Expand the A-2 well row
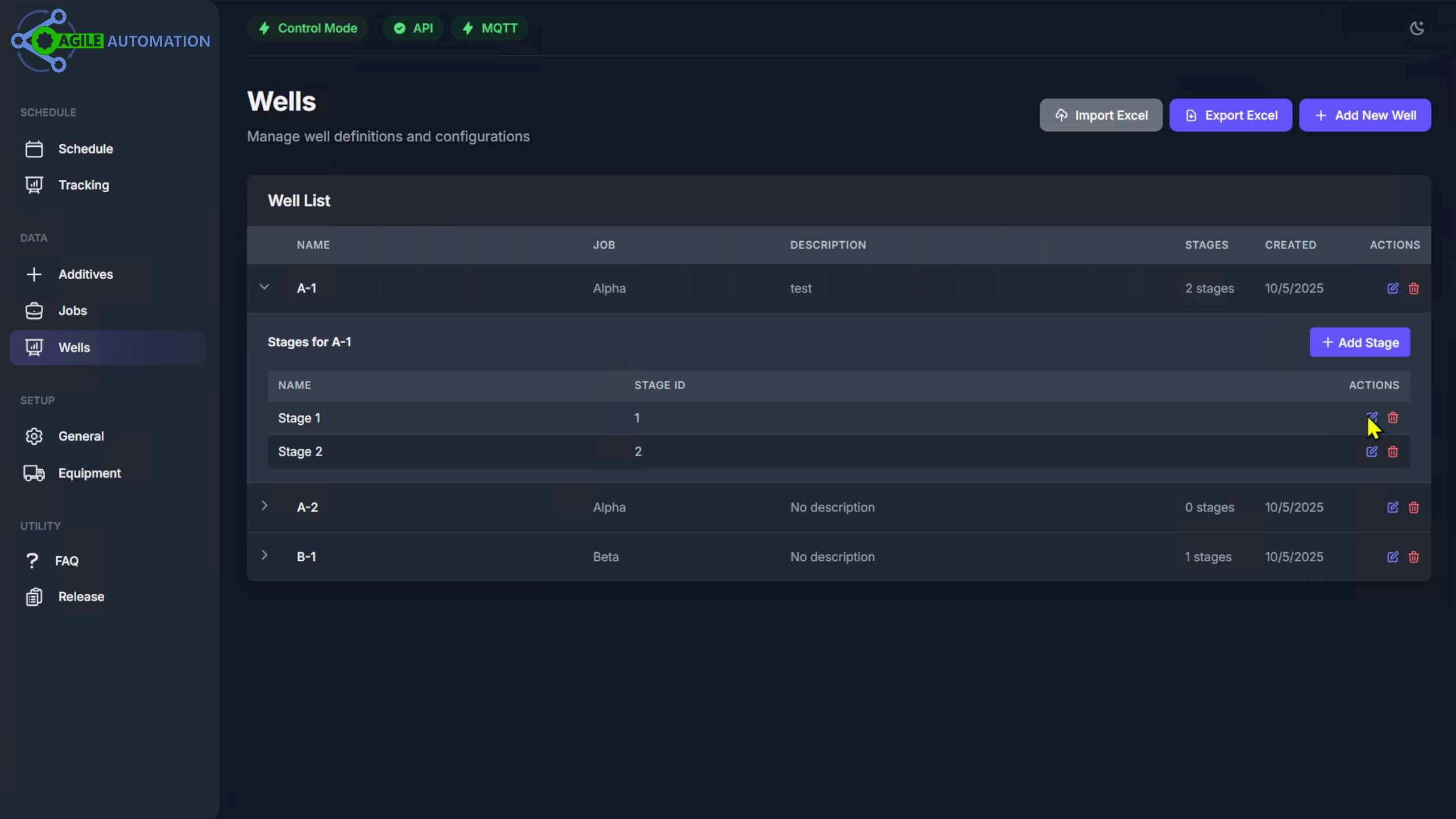Viewport: 1456px width, 819px height. 264,506
